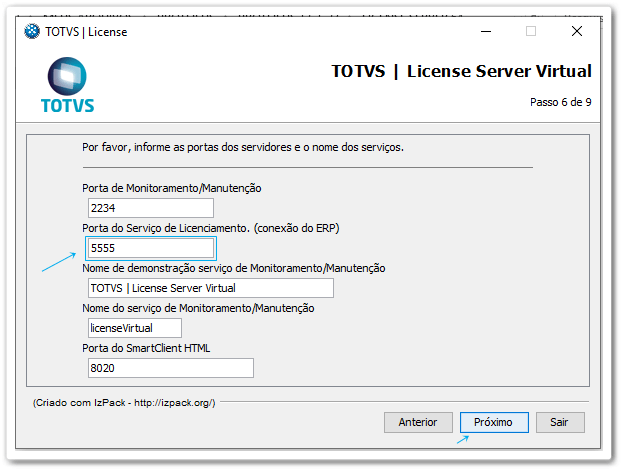Image resolution: width=624 pixels, height=472 pixels.
Task: Click the 'Criado com IzPack' footer text
Action: (x=124, y=403)
